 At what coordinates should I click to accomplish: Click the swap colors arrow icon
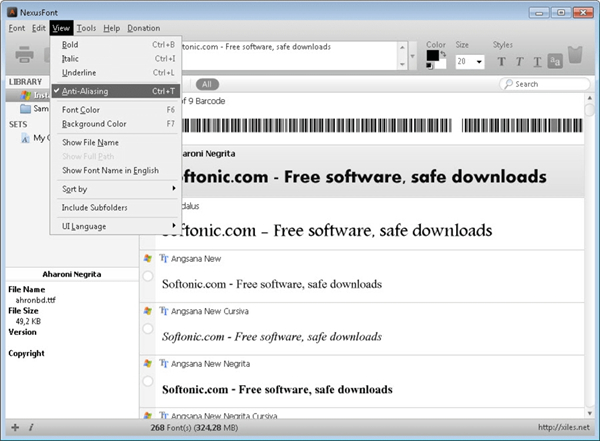coord(442,55)
